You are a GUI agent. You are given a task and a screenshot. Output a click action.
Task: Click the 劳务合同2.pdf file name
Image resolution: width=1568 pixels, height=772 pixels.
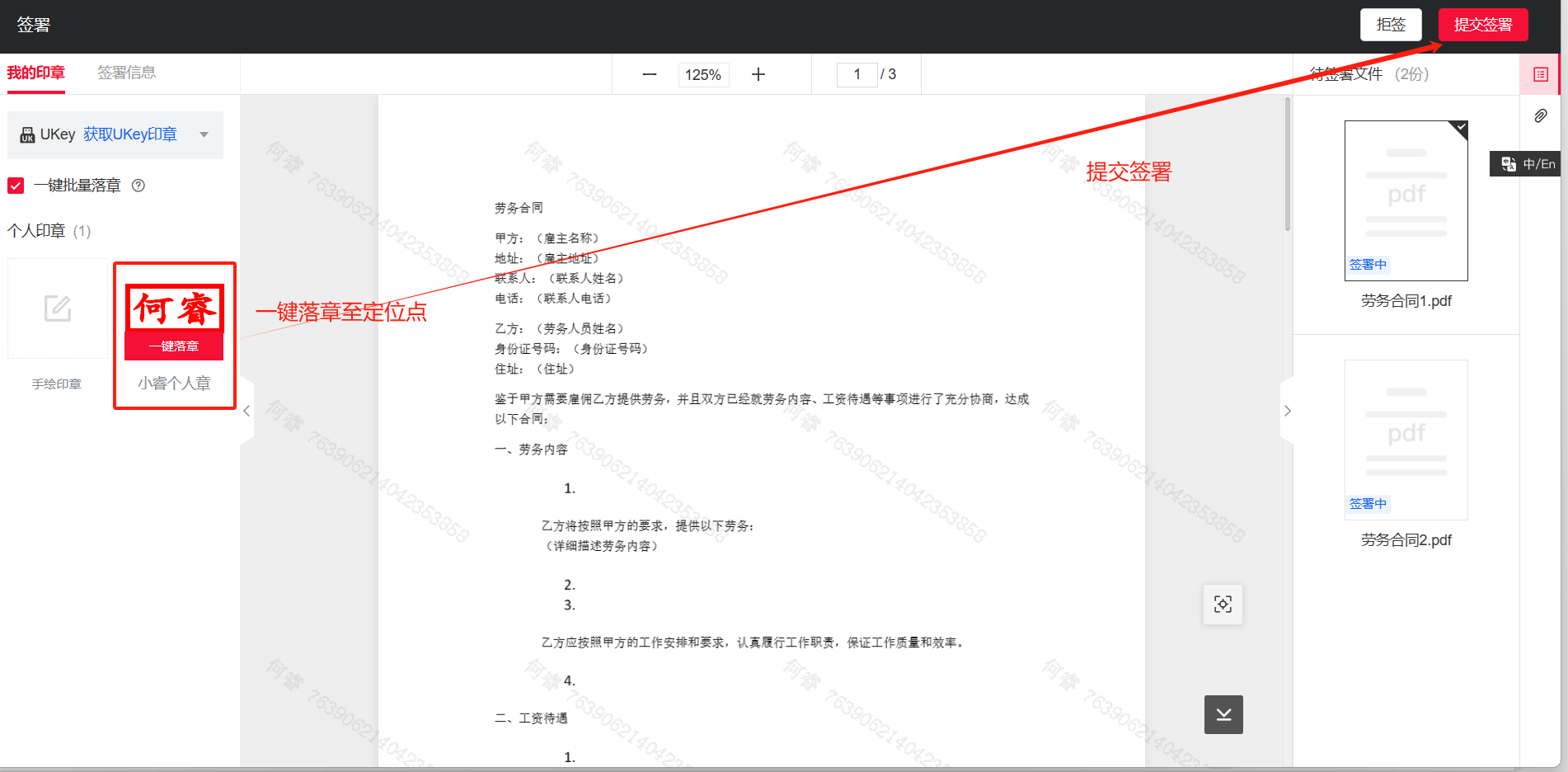(1406, 540)
